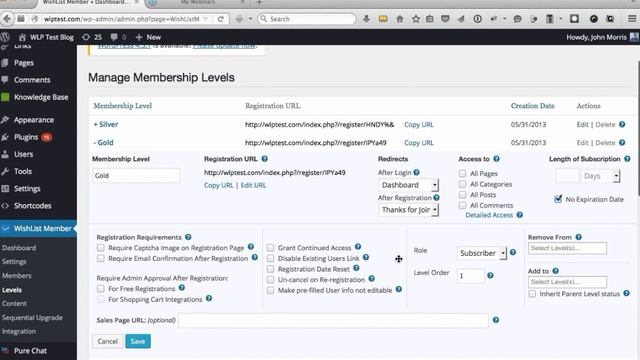Delete the Silver membership level
Image resolution: width=640 pixels, height=360 pixels.
[605, 124]
